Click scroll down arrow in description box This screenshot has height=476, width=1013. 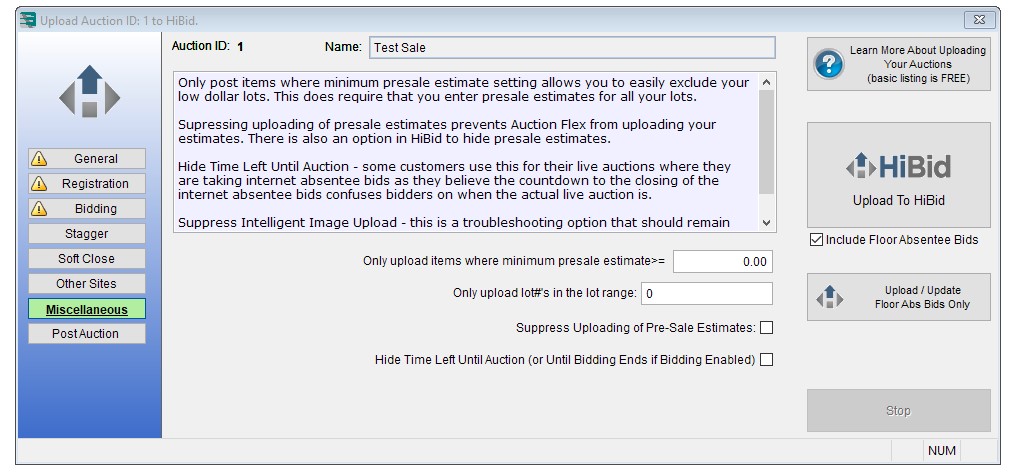click(x=766, y=222)
